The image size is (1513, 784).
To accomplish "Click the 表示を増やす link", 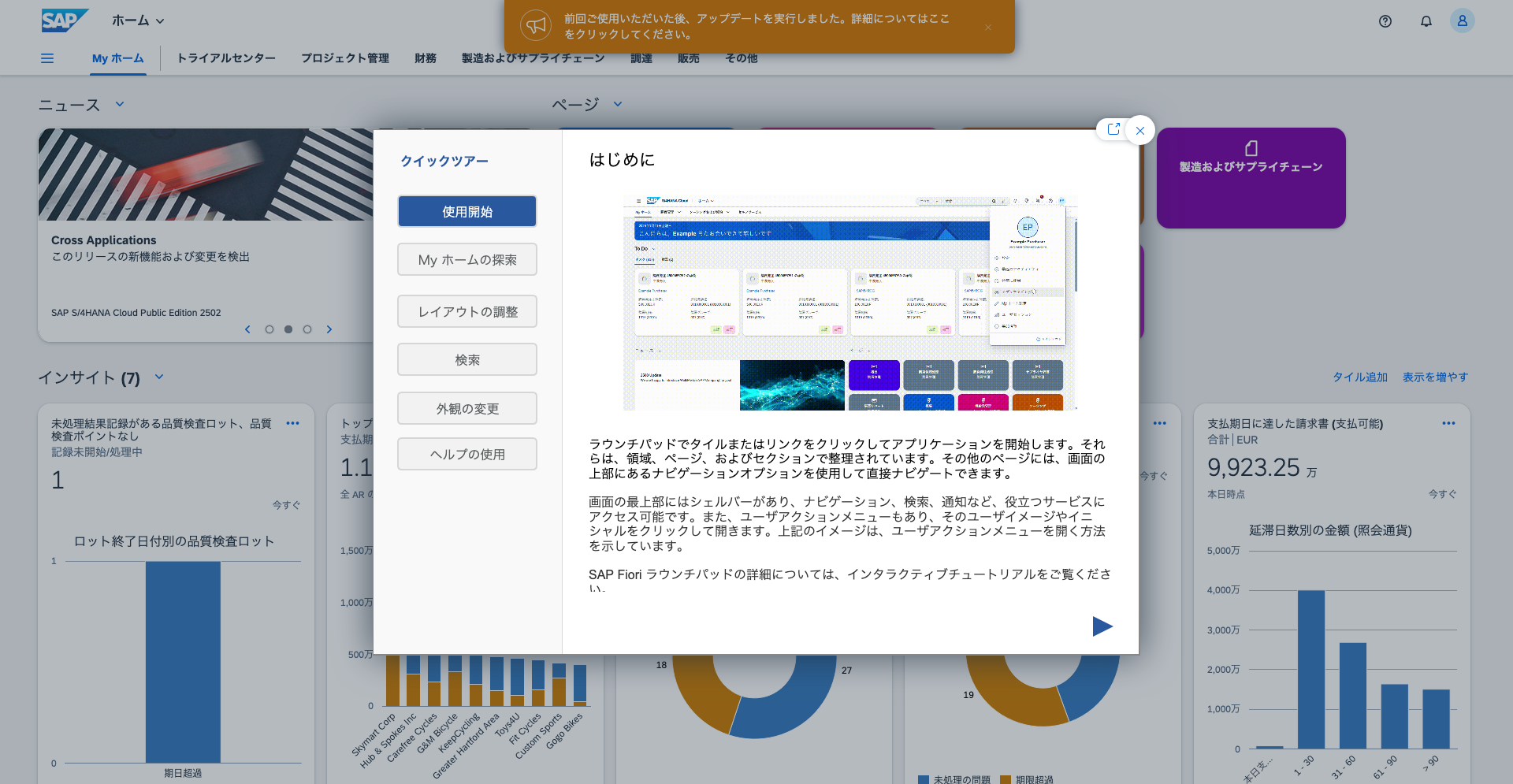I will point(1435,377).
